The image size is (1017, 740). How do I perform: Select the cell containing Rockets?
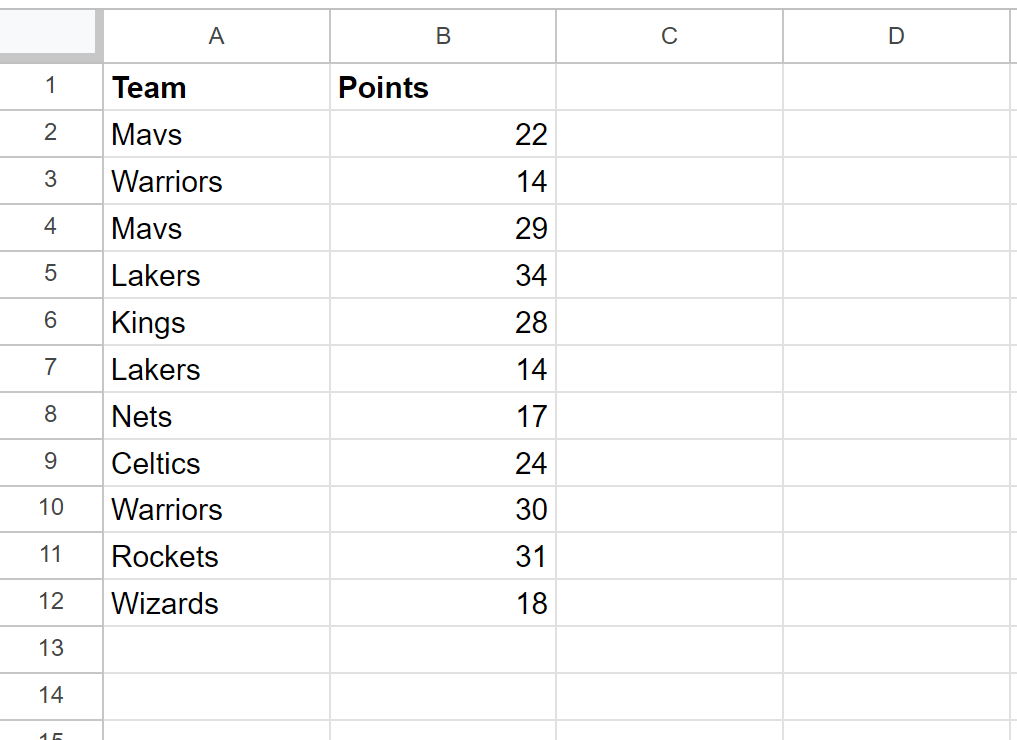pos(217,556)
